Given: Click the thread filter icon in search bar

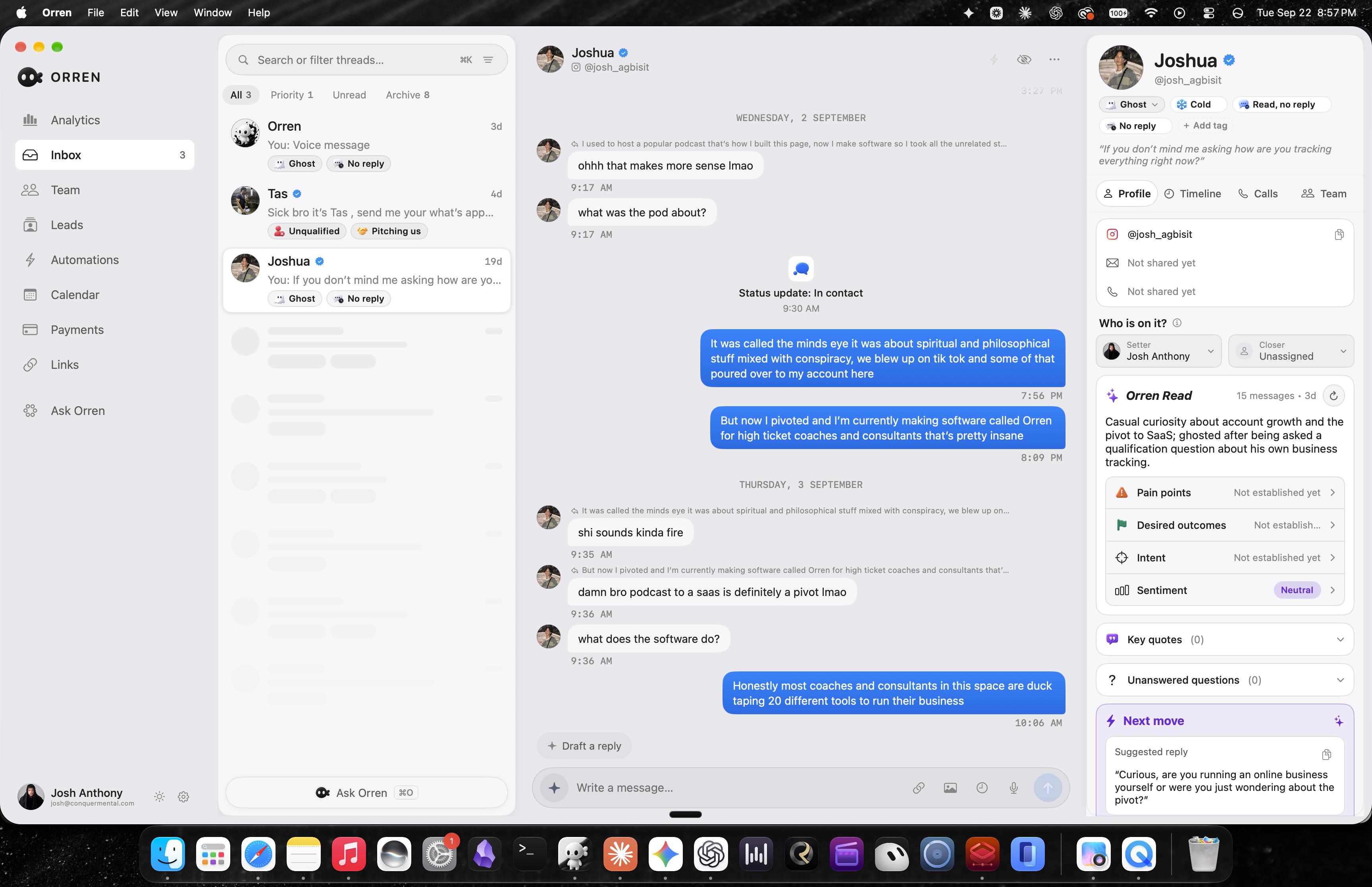Looking at the screenshot, I should pyautogui.click(x=488, y=60).
